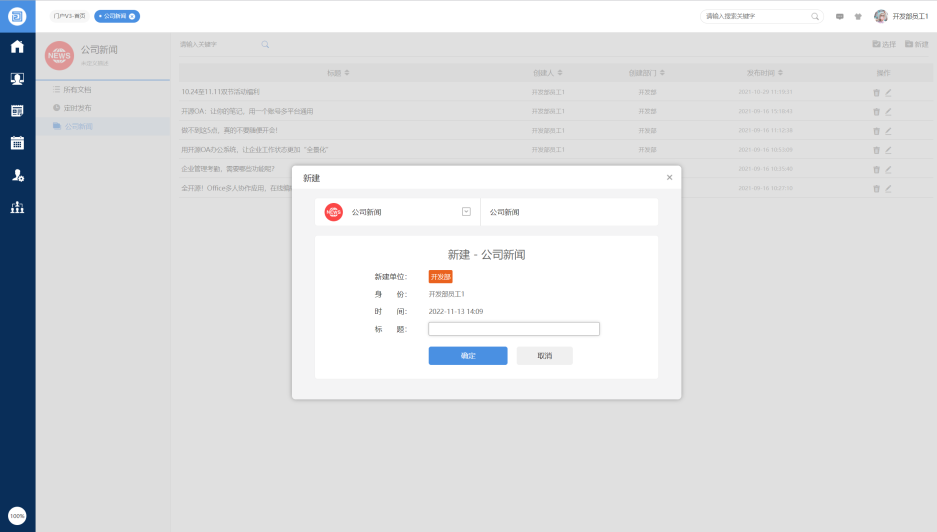This screenshot has height=532, width=937.
Task: Close the 新建 dialog
Action: click(669, 177)
